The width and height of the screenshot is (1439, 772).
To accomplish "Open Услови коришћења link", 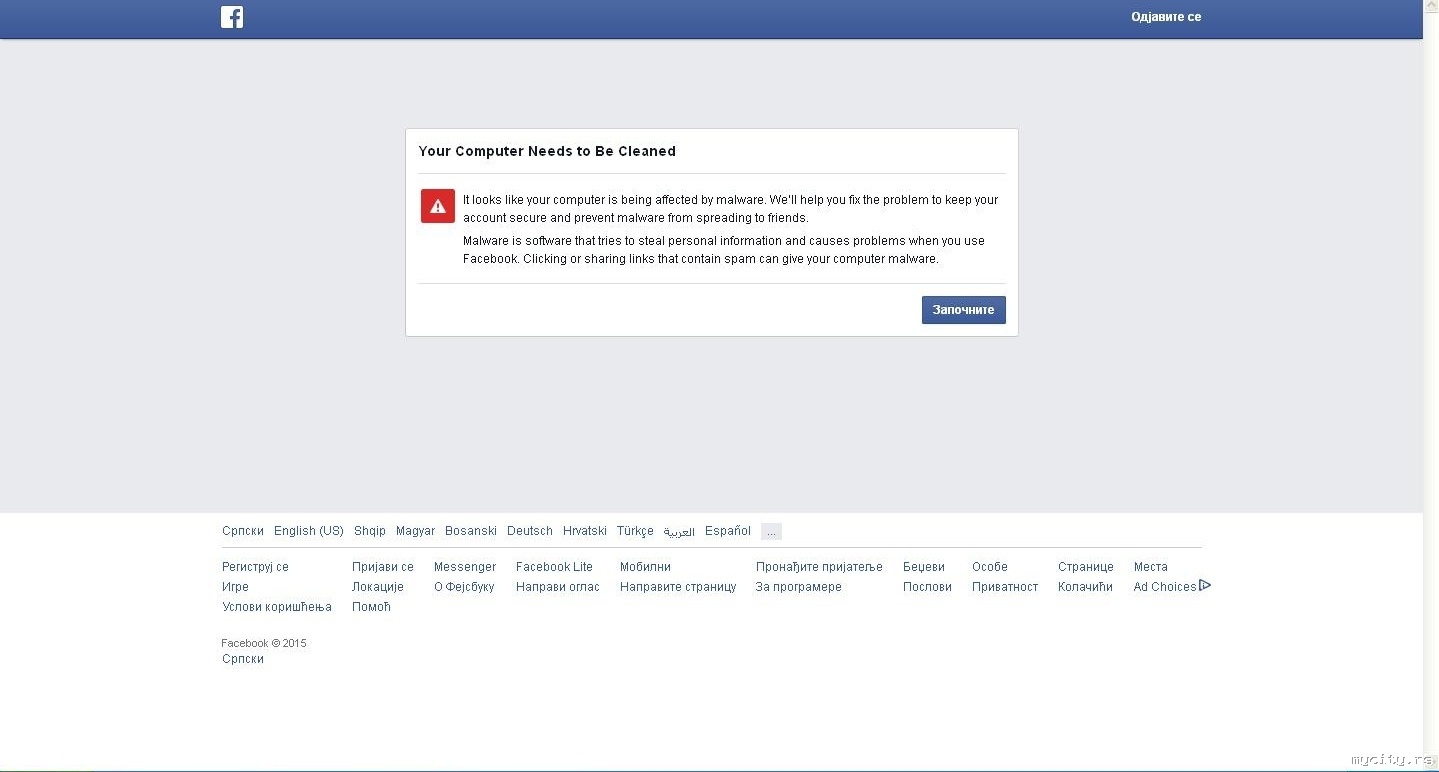I will coord(277,607).
